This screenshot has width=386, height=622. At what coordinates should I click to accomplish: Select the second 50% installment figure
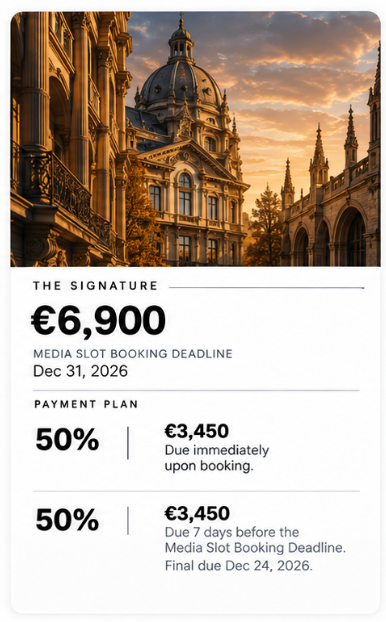pyautogui.click(x=67, y=520)
